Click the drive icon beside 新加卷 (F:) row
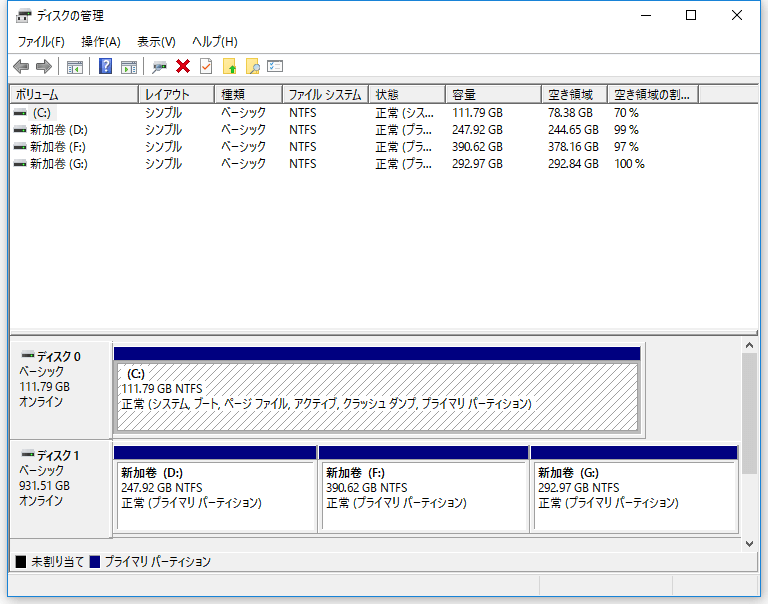The height and width of the screenshot is (604, 768). [x=20, y=146]
